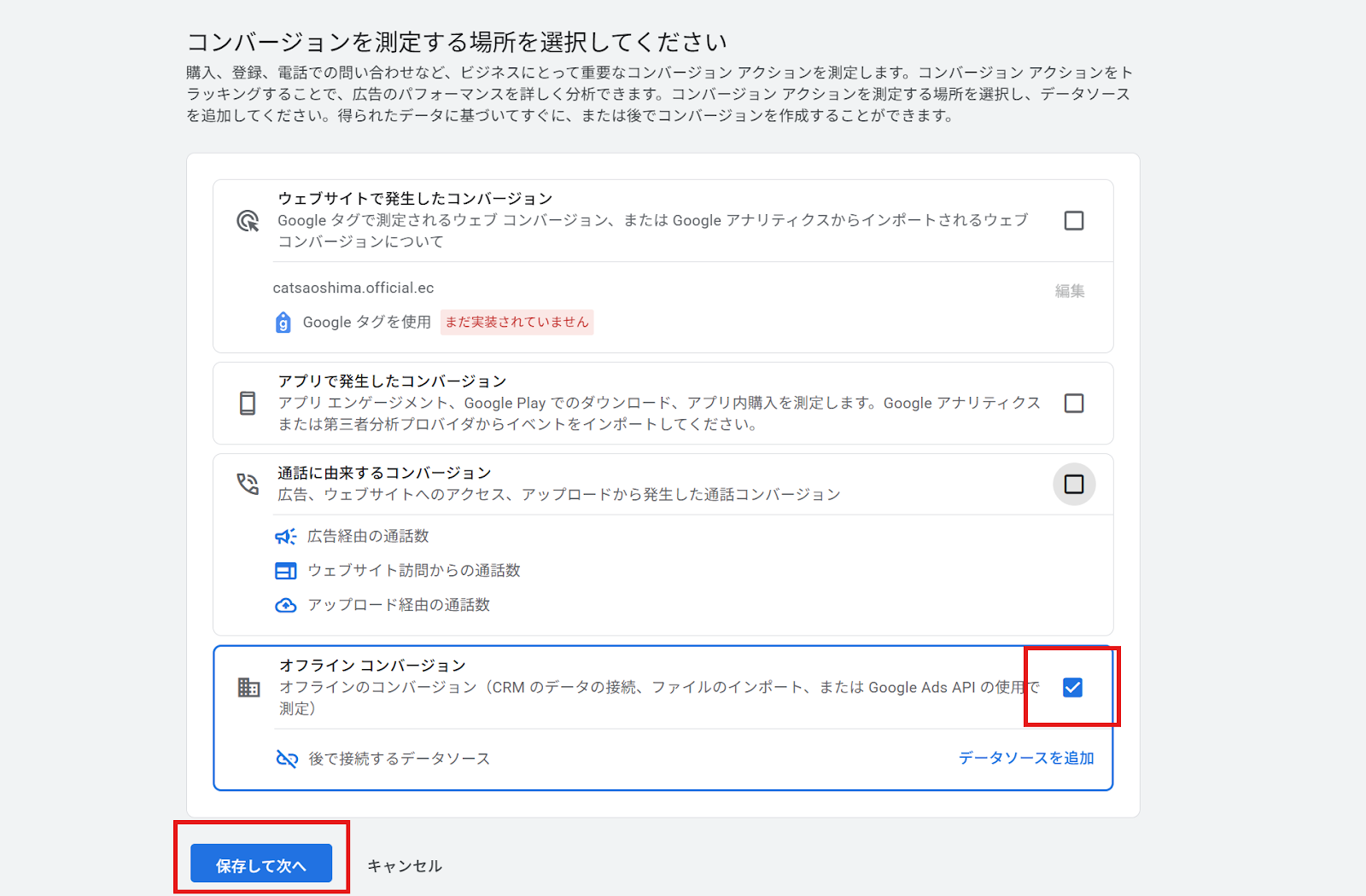Tick the phone call conversions checkbox

coord(1073,485)
